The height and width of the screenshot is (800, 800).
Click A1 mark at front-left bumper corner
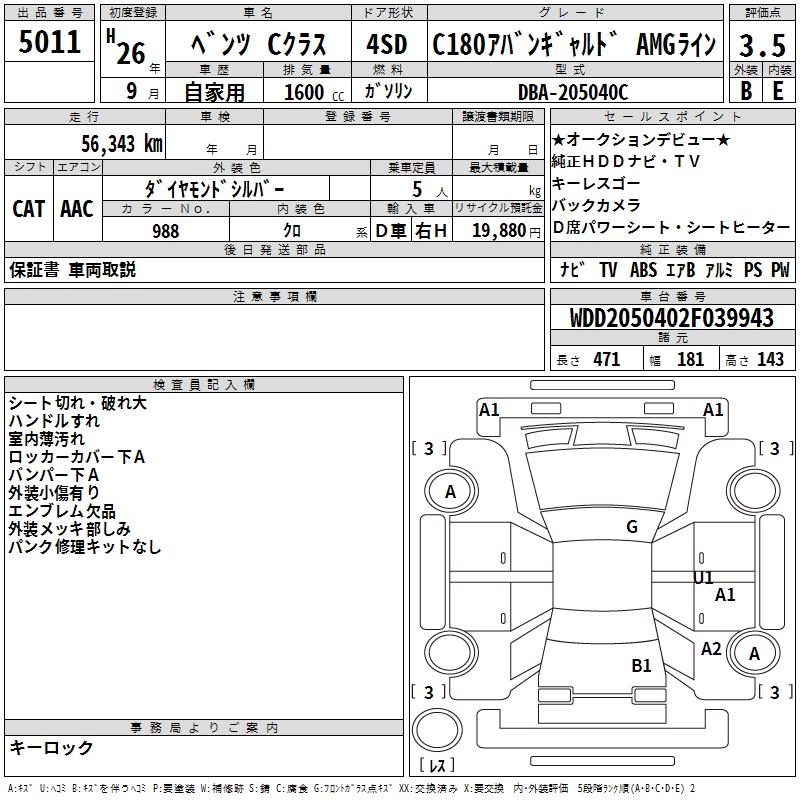coord(489,410)
